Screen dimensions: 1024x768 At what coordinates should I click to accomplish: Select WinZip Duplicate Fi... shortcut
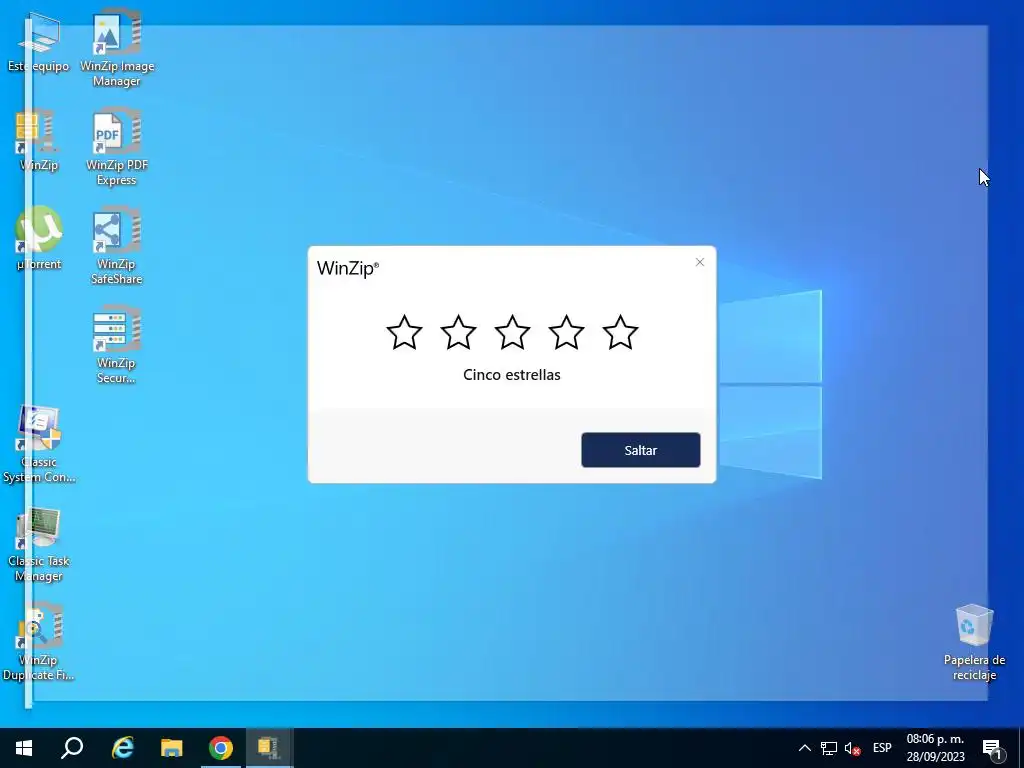coord(38,643)
